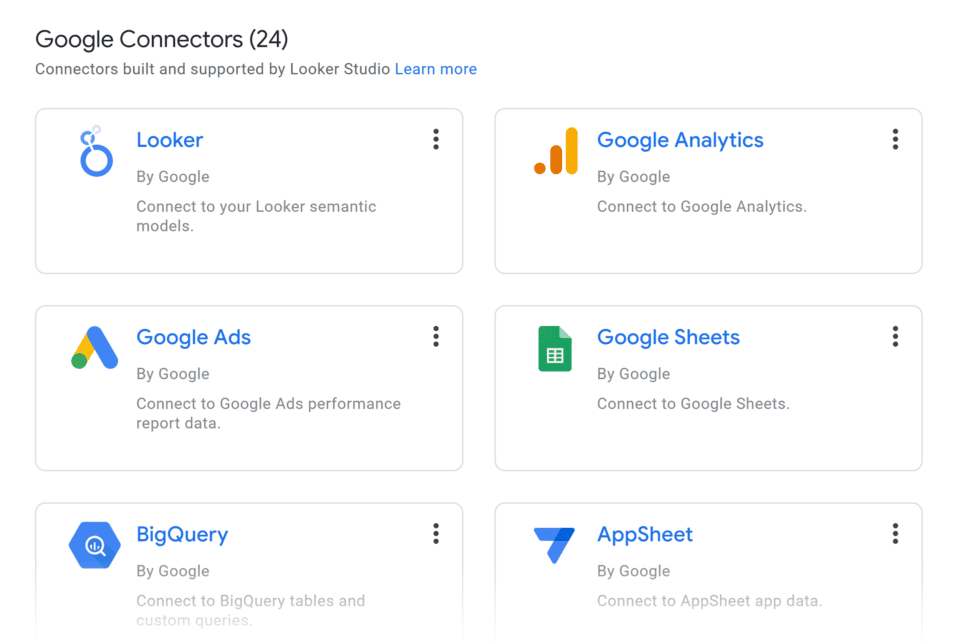This screenshot has height=643, width=960.
Task: Open the Google Sheets three-dot menu
Action: [x=895, y=337]
